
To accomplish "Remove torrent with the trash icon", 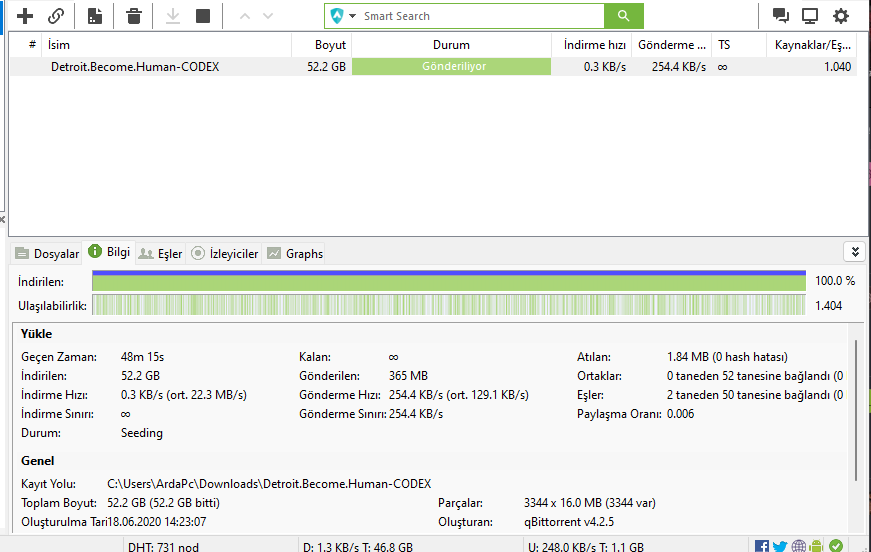I will point(134,16).
